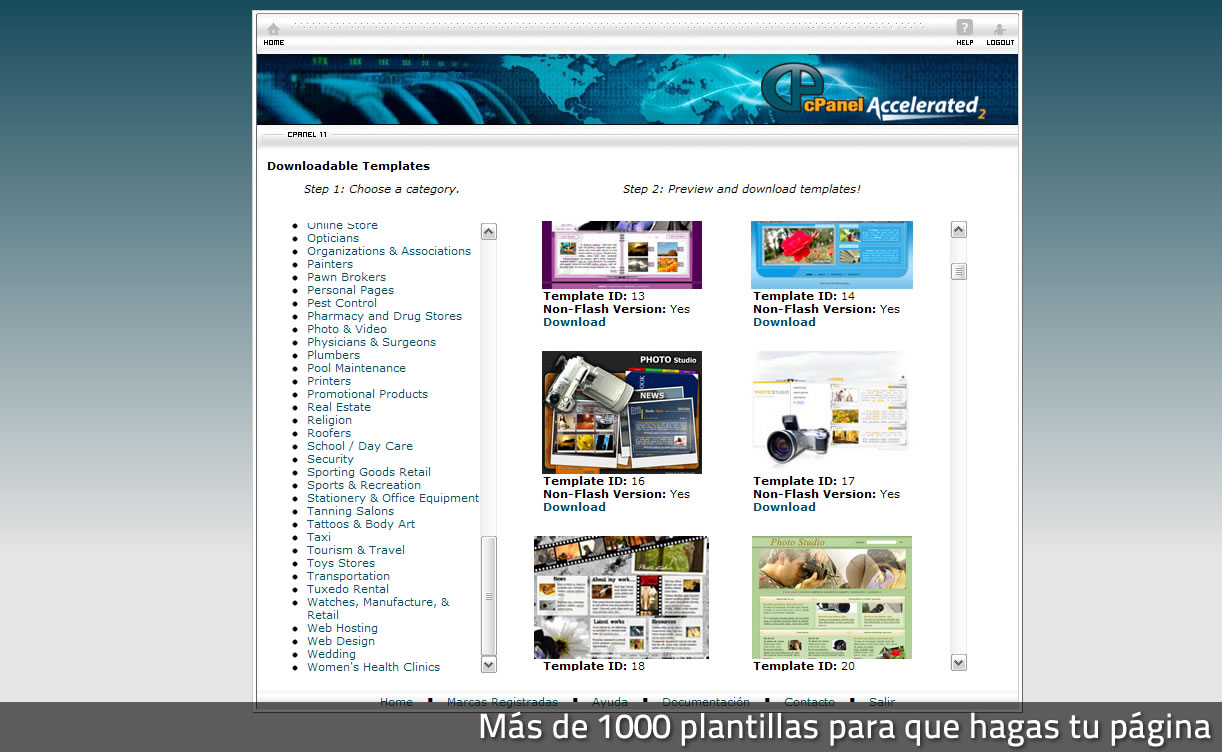The width and height of the screenshot is (1222, 752).
Task: Preview the template 16 camcorder thumbnail
Action: point(621,412)
